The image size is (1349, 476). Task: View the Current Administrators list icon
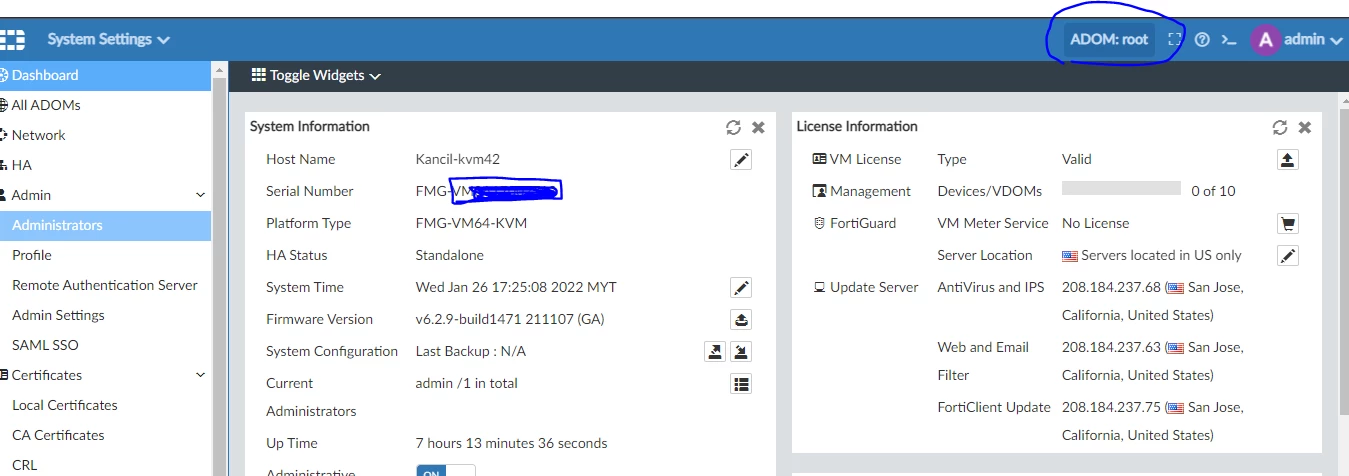[741, 384]
